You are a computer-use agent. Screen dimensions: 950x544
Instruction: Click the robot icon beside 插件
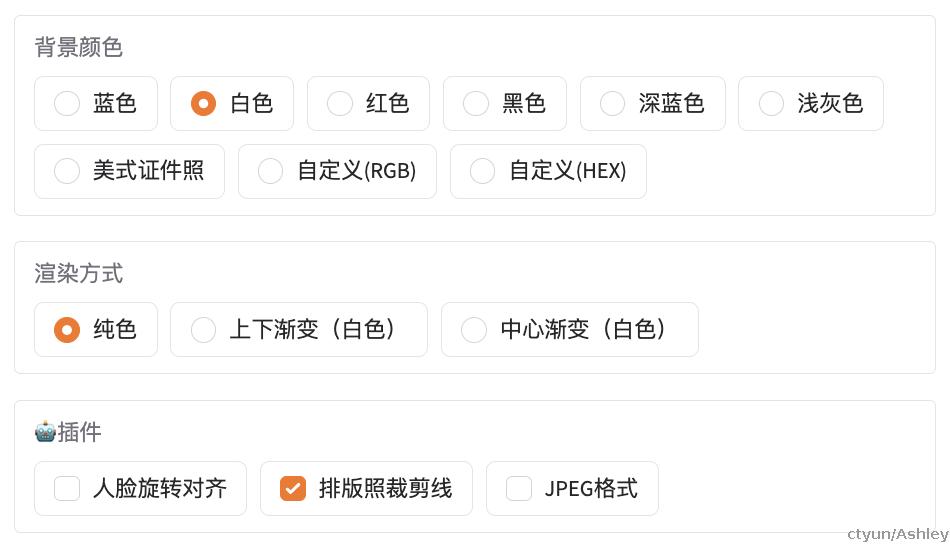click(x=45, y=432)
